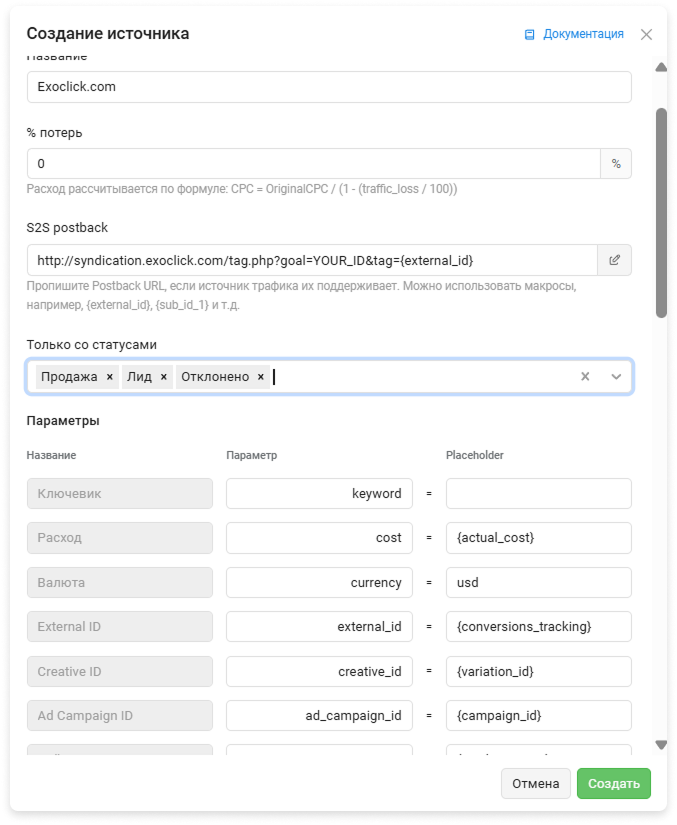This screenshot has height=825, width=677.
Task: Remove the Лид status tag
Action: pyautogui.click(x=164, y=377)
